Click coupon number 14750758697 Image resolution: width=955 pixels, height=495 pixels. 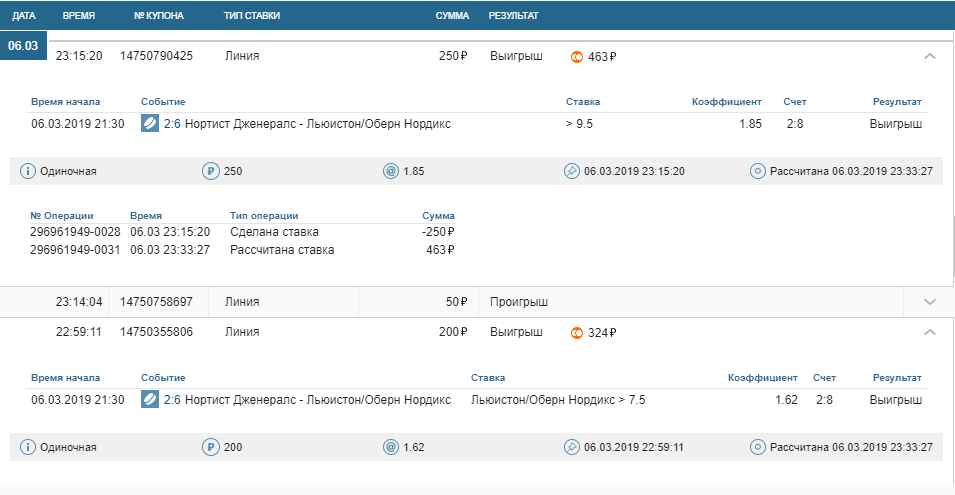coord(156,302)
